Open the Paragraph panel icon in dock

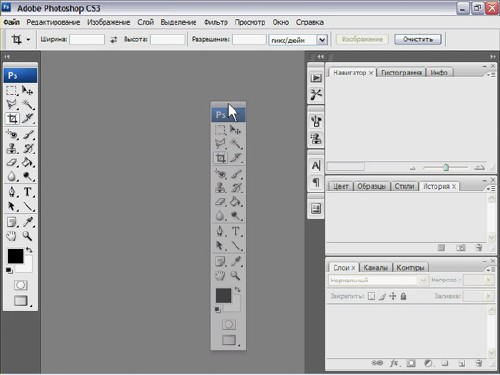(316, 182)
